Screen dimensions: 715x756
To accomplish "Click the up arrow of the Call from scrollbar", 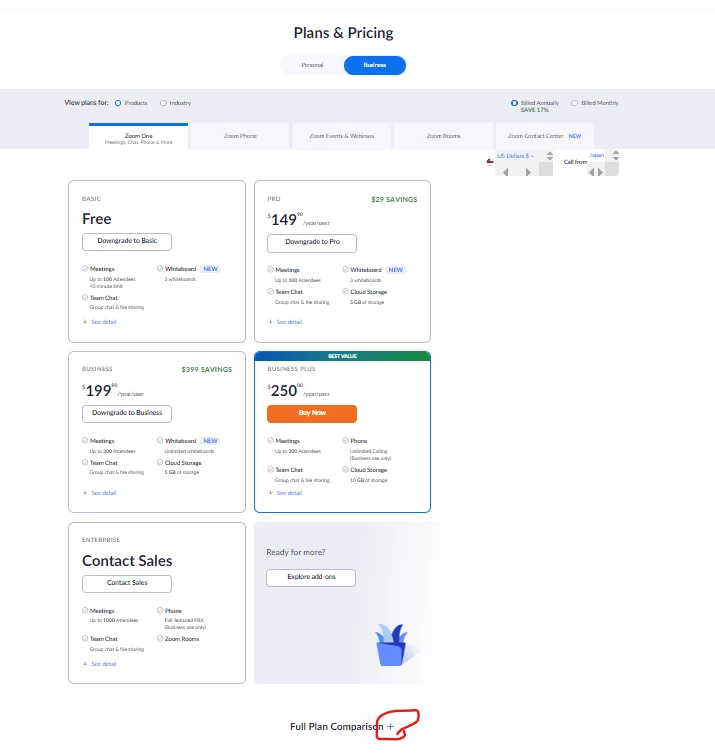I will point(616,153).
